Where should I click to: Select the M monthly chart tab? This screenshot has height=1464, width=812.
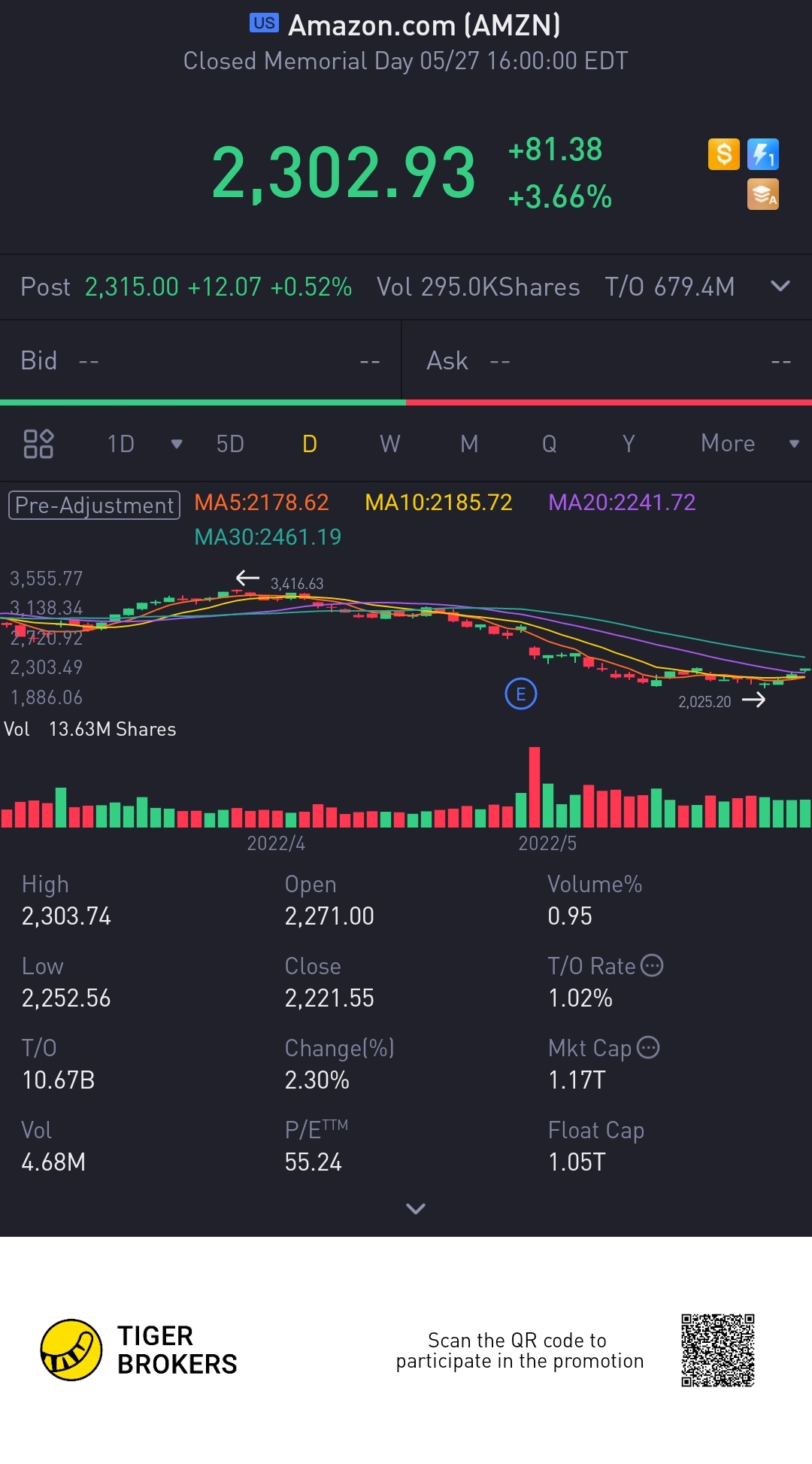coord(469,444)
